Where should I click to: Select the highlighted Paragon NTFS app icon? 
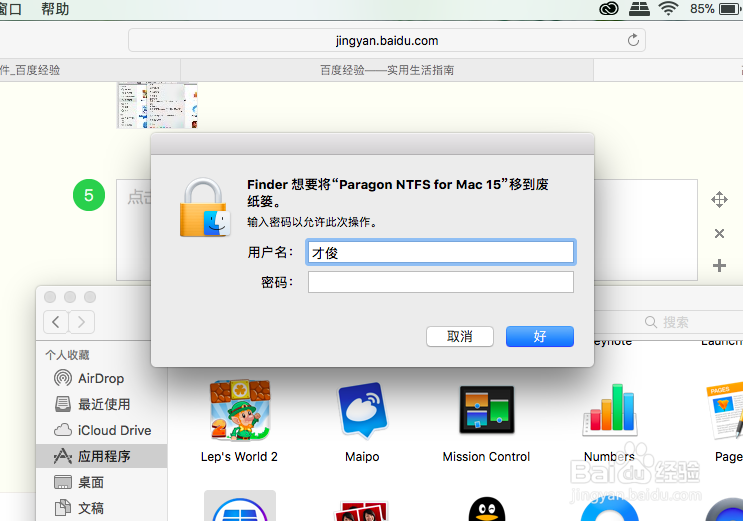coord(240,506)
